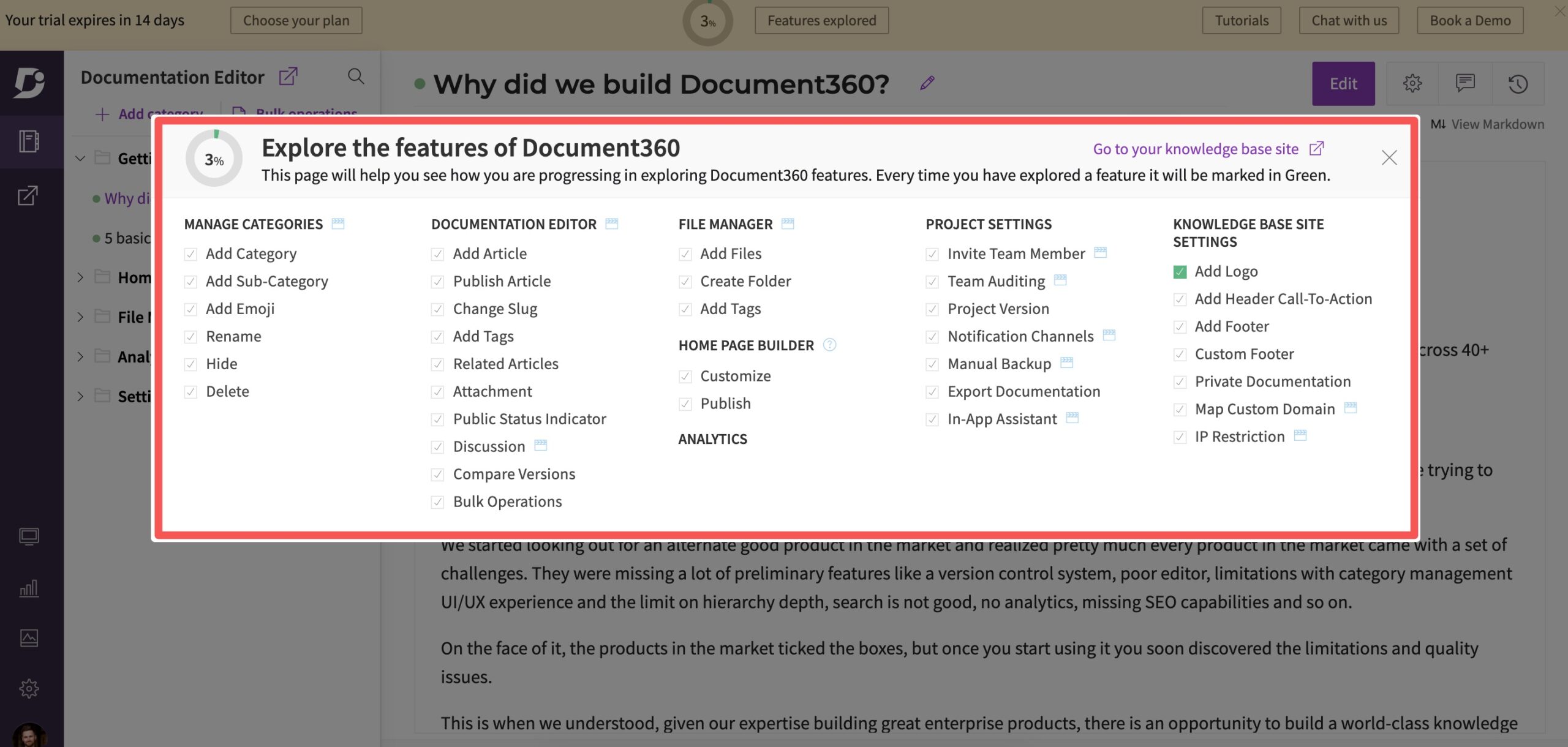The height and width of the screenshot is (747, 1568).
Task: Open the discussion comments icon
Action: pyautogui.click(x=1464, y=83)
